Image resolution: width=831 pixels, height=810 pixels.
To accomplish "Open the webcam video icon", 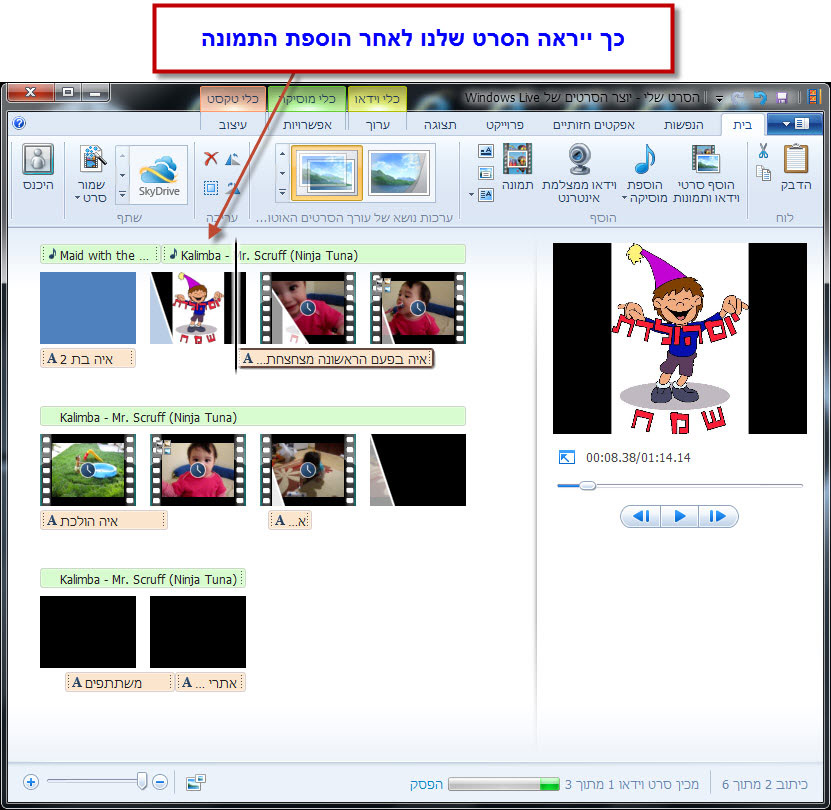I will [x=579, y=159].
